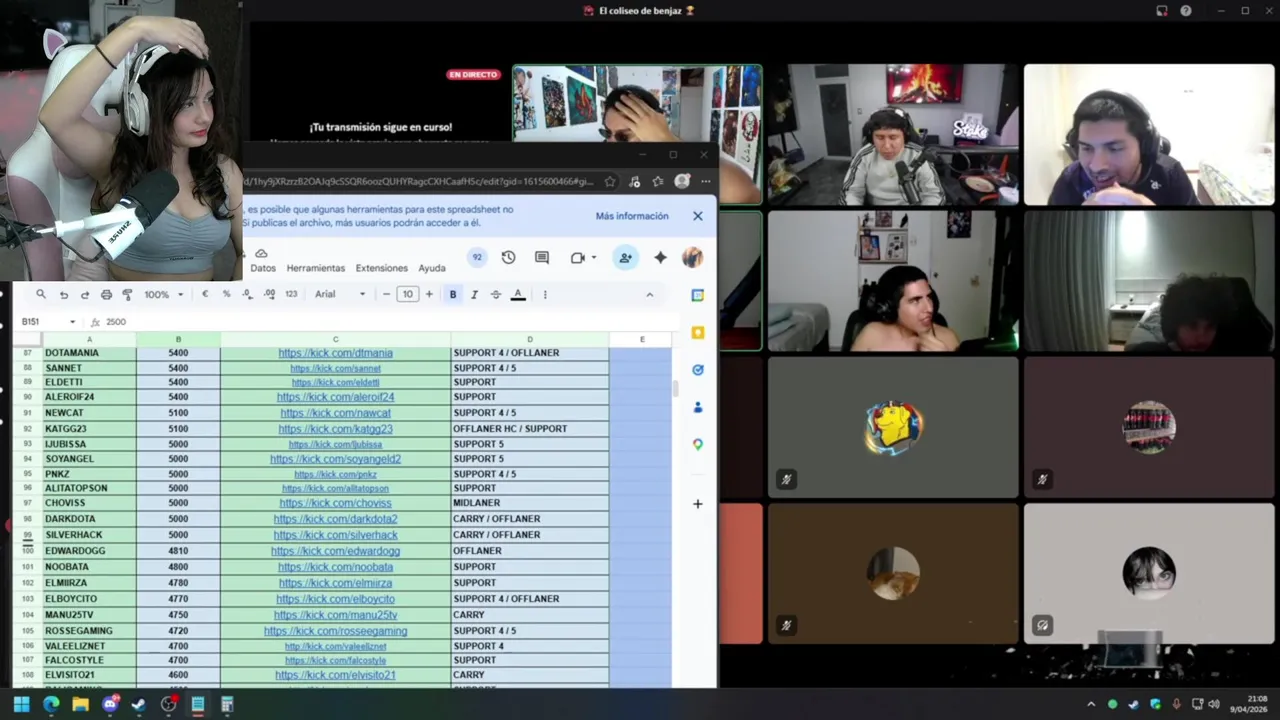Image resolution: width=1280 pixels, height=720 pixels.
Task: Activate the paint format tool
Action: (x=127, y=294)
